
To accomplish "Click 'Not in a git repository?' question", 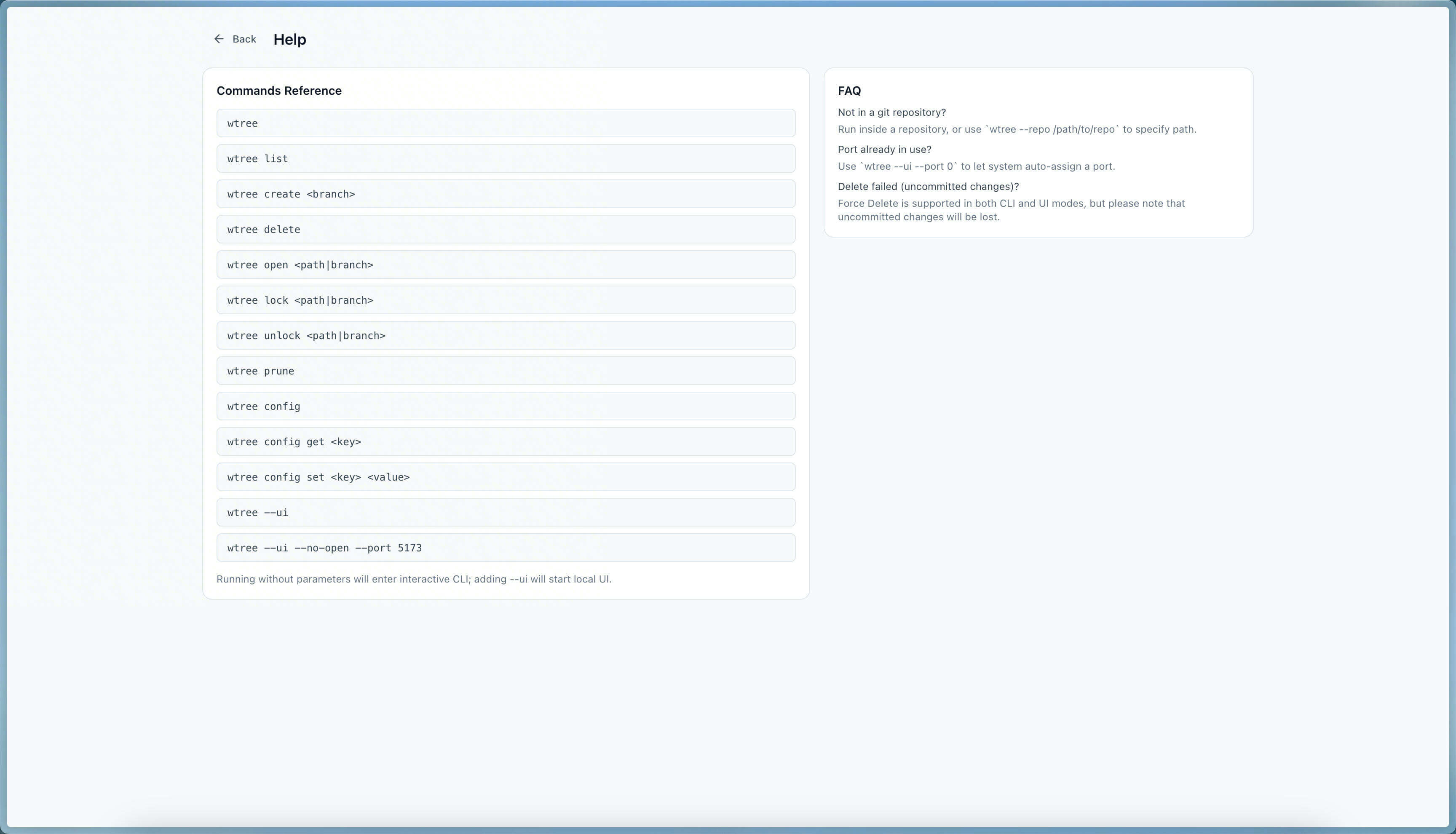I will [891, 112].
